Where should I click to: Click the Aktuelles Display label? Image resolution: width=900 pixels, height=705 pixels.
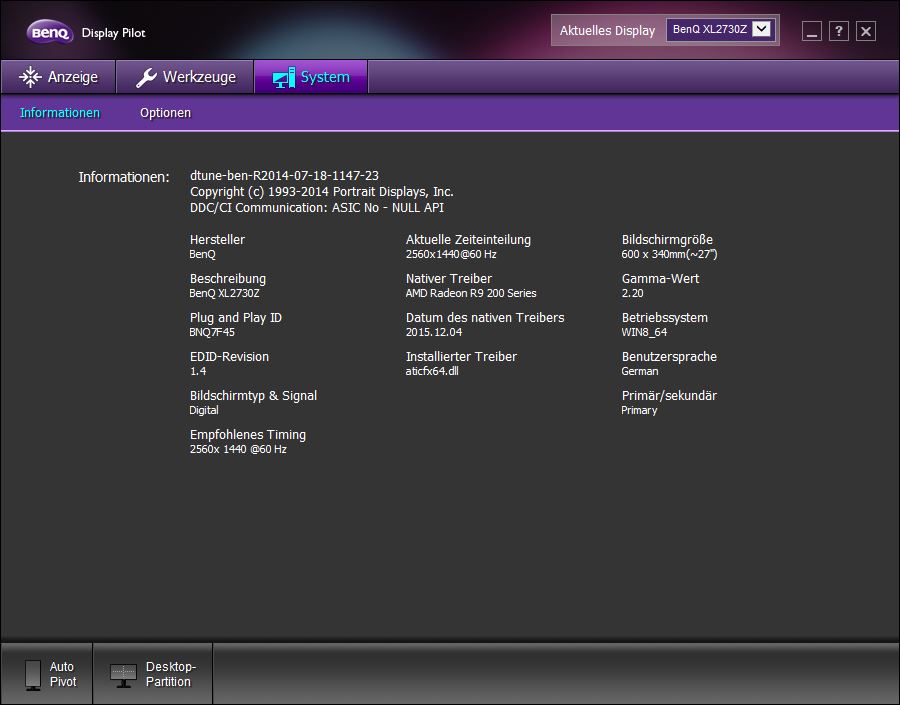(607, 30)
